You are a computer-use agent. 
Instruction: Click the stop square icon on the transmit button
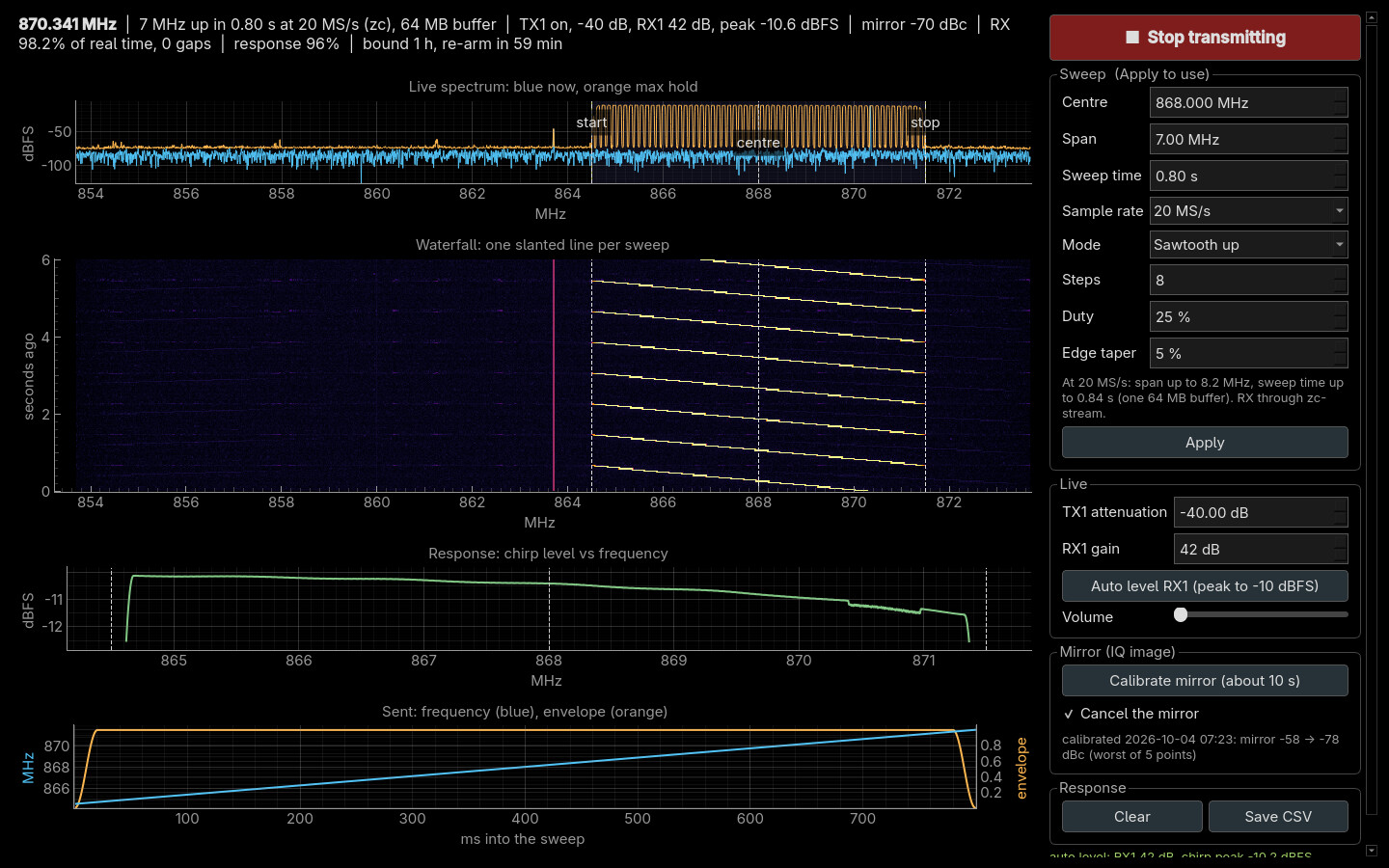1132,38
